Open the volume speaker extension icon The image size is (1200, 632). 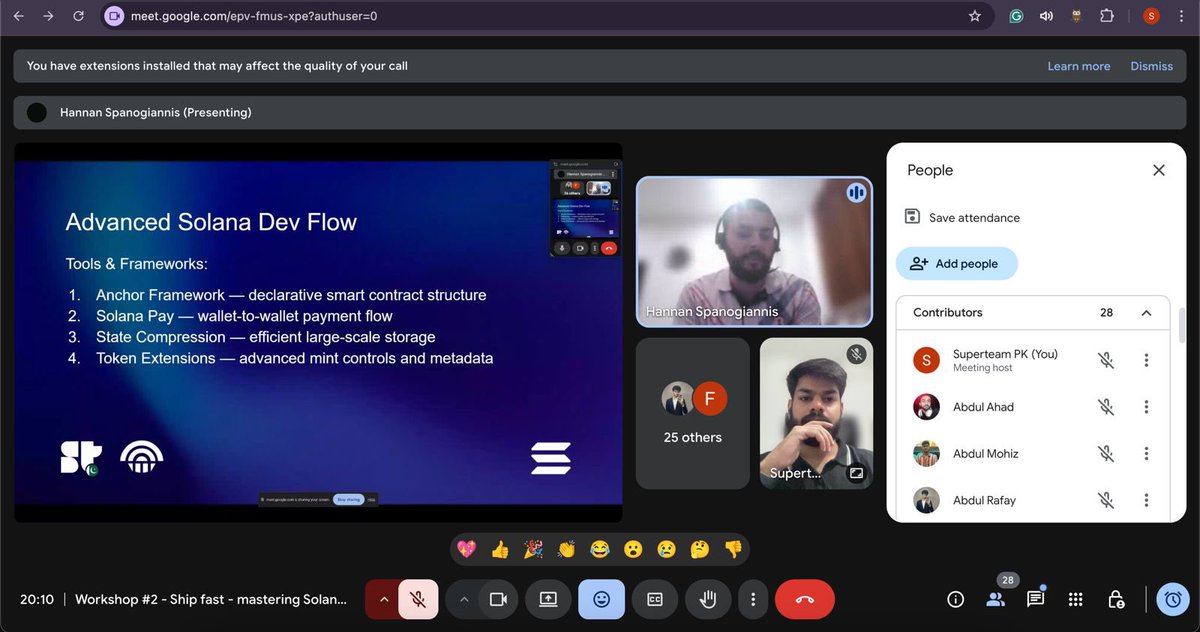point(1046,16)
